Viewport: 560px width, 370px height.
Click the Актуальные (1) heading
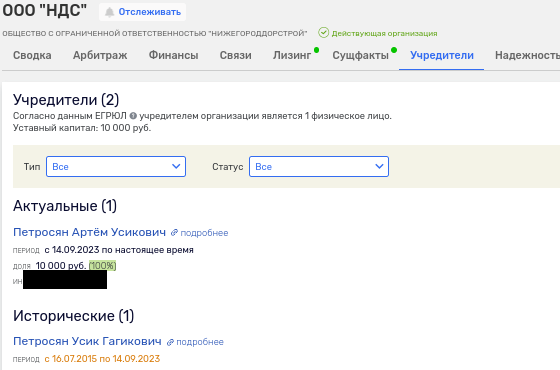(x=65, y=206)
